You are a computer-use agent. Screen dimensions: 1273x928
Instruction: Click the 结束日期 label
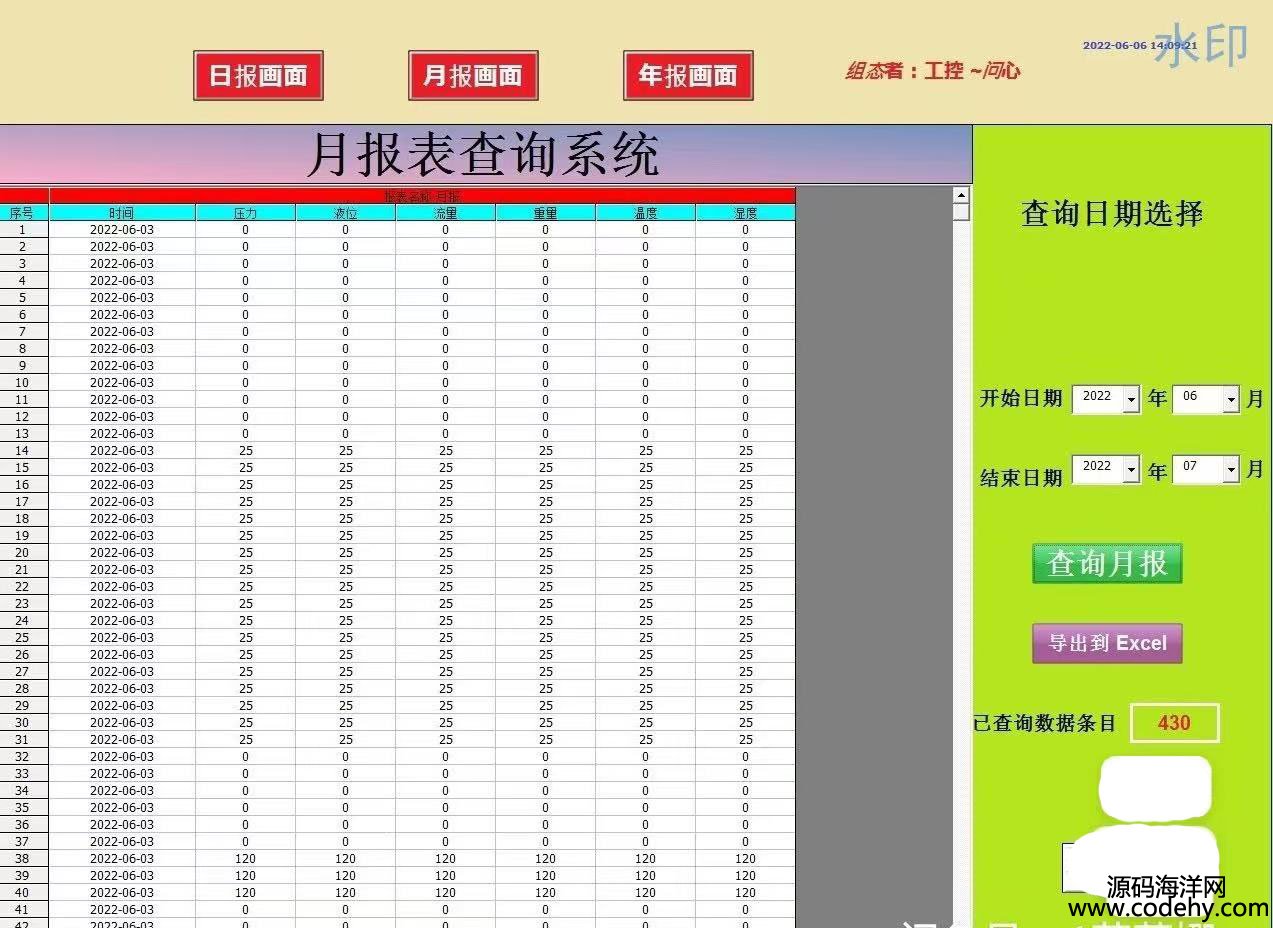point(1021,478)
